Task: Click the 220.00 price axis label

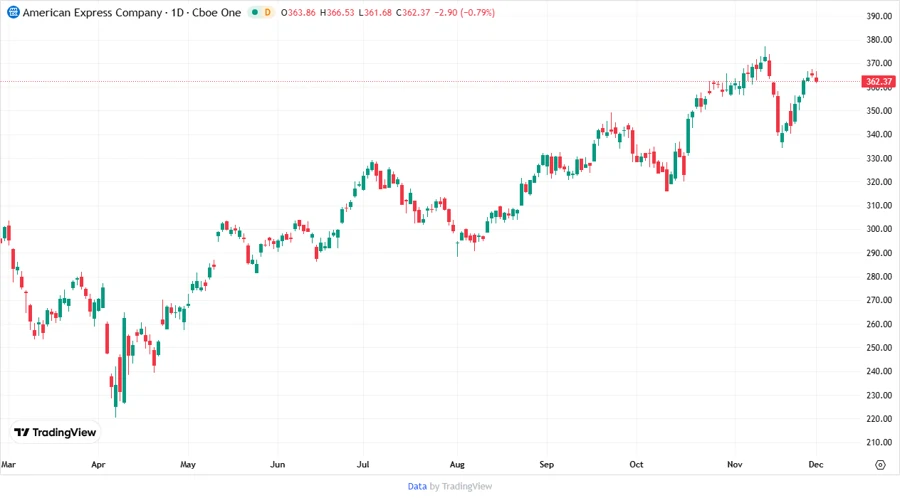Action: (879, 419)
